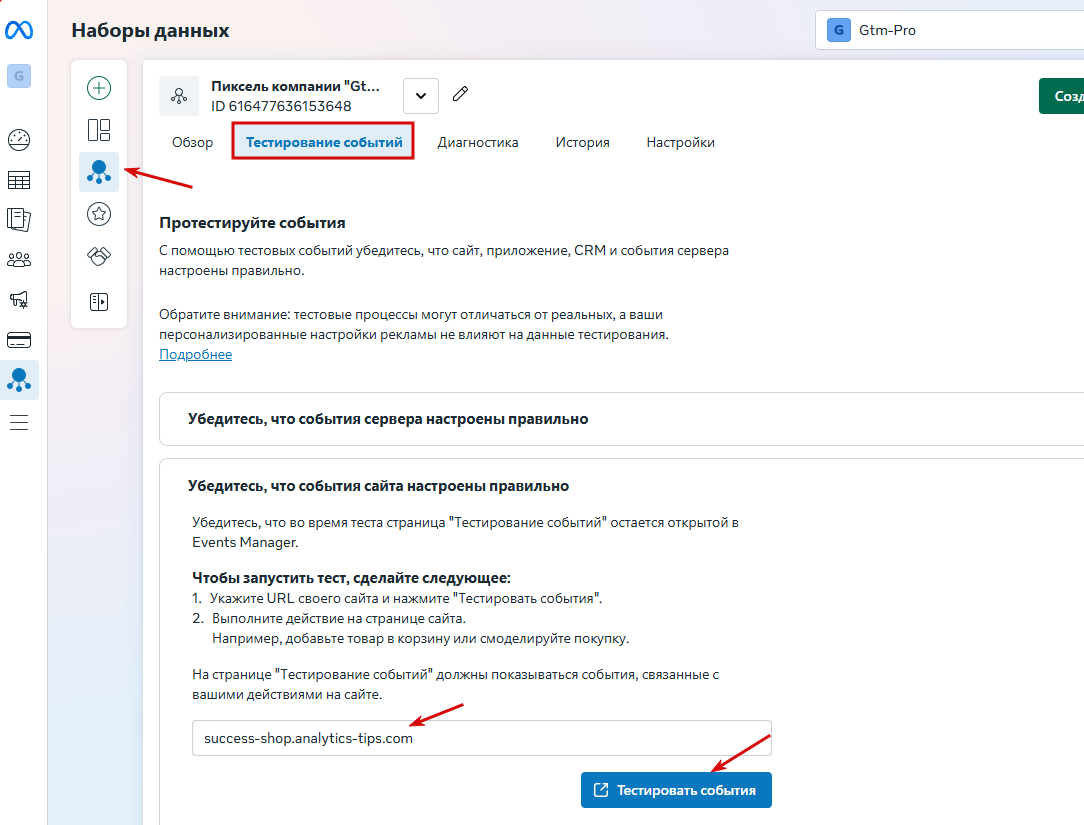The image size is (1084, 825).
Task: Open the pages documents icon in sidebar
Action: click(19, 220)
